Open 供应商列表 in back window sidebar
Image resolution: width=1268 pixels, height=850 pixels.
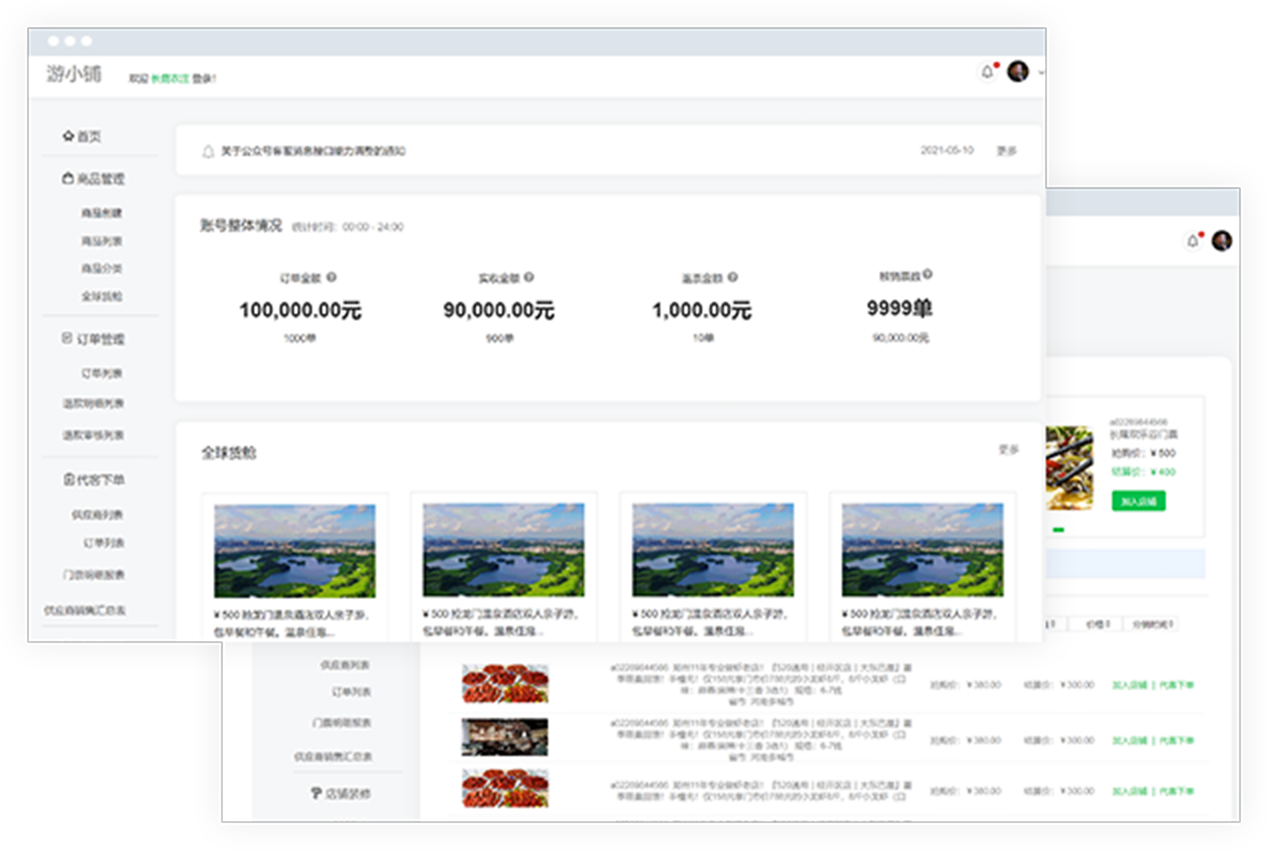point(346,664)
